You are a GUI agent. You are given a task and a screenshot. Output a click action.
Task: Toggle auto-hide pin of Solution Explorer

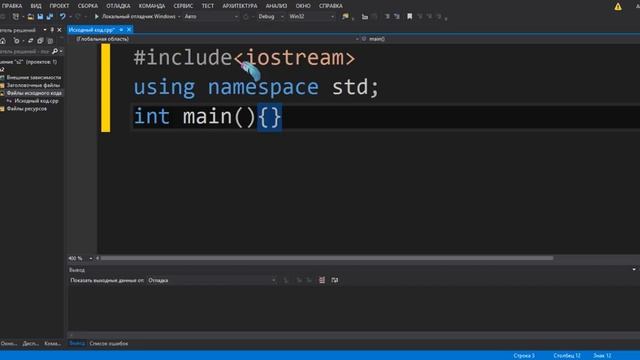click(52, 30)
